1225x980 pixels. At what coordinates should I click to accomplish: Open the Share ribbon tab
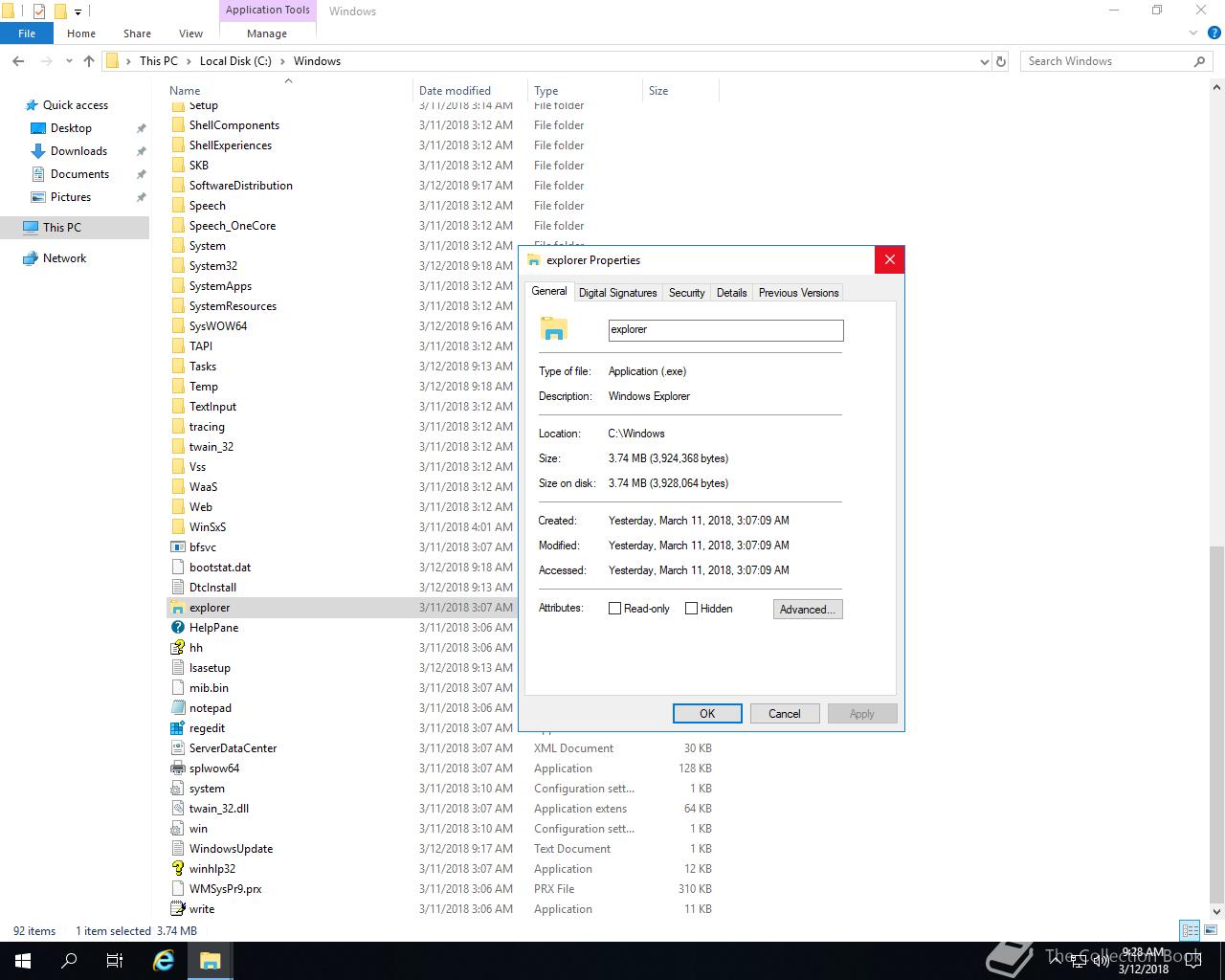click(137, 33)
